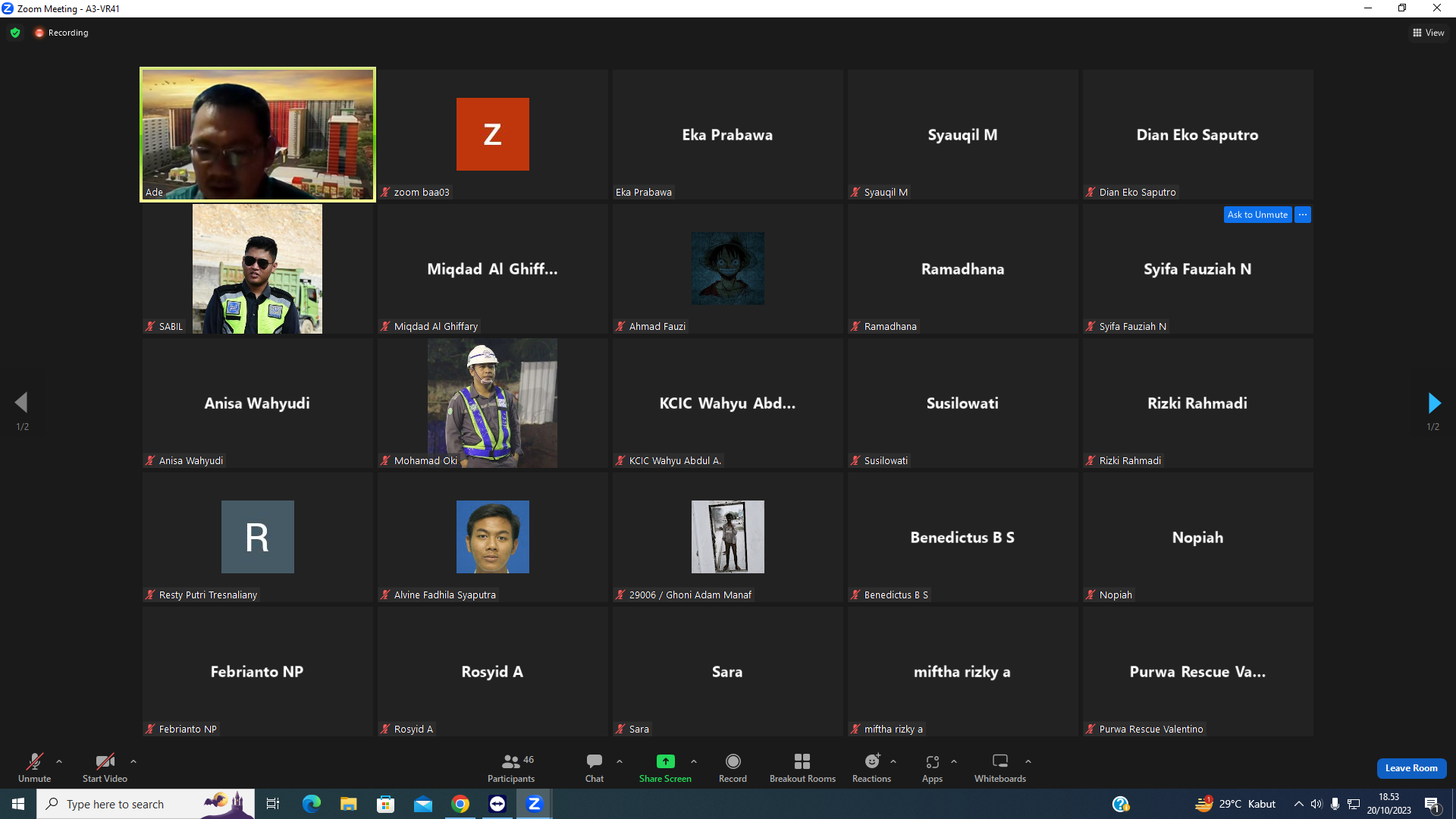
Task: Expand Share Screen options arrow
Action: (x=694, y=761)
